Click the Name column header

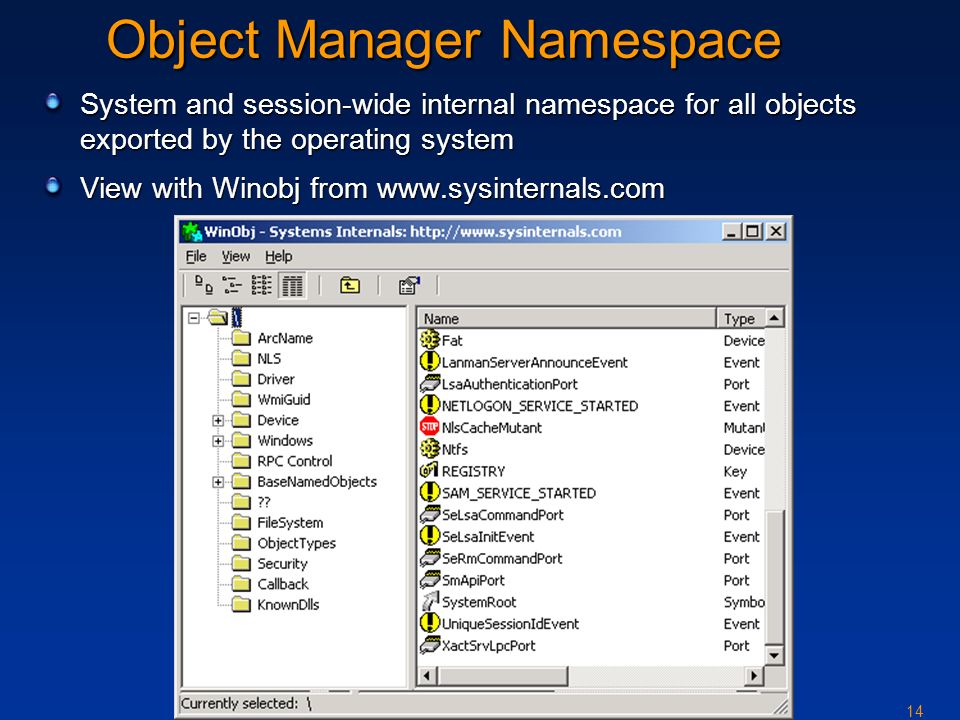[x=567, y=318]
